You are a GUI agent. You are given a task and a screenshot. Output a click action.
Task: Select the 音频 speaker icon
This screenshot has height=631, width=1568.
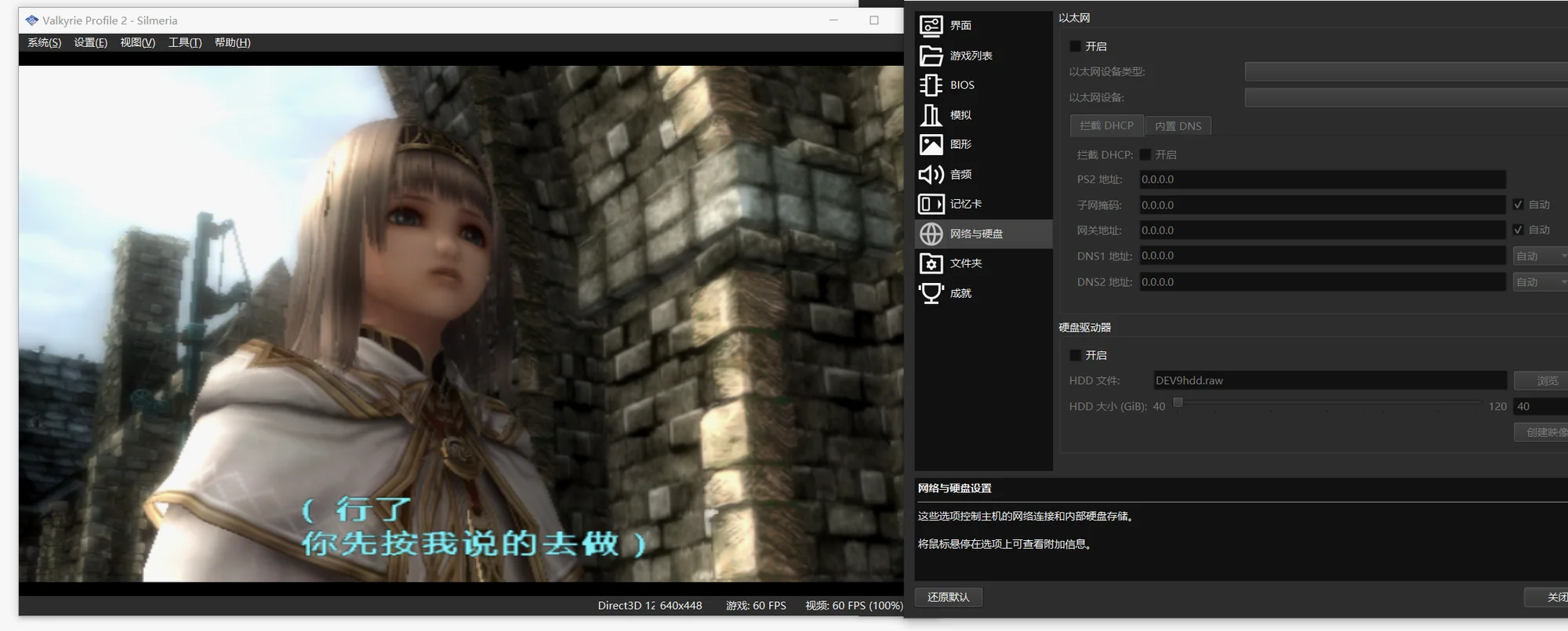pyautogui.click(x=931, y=174)
